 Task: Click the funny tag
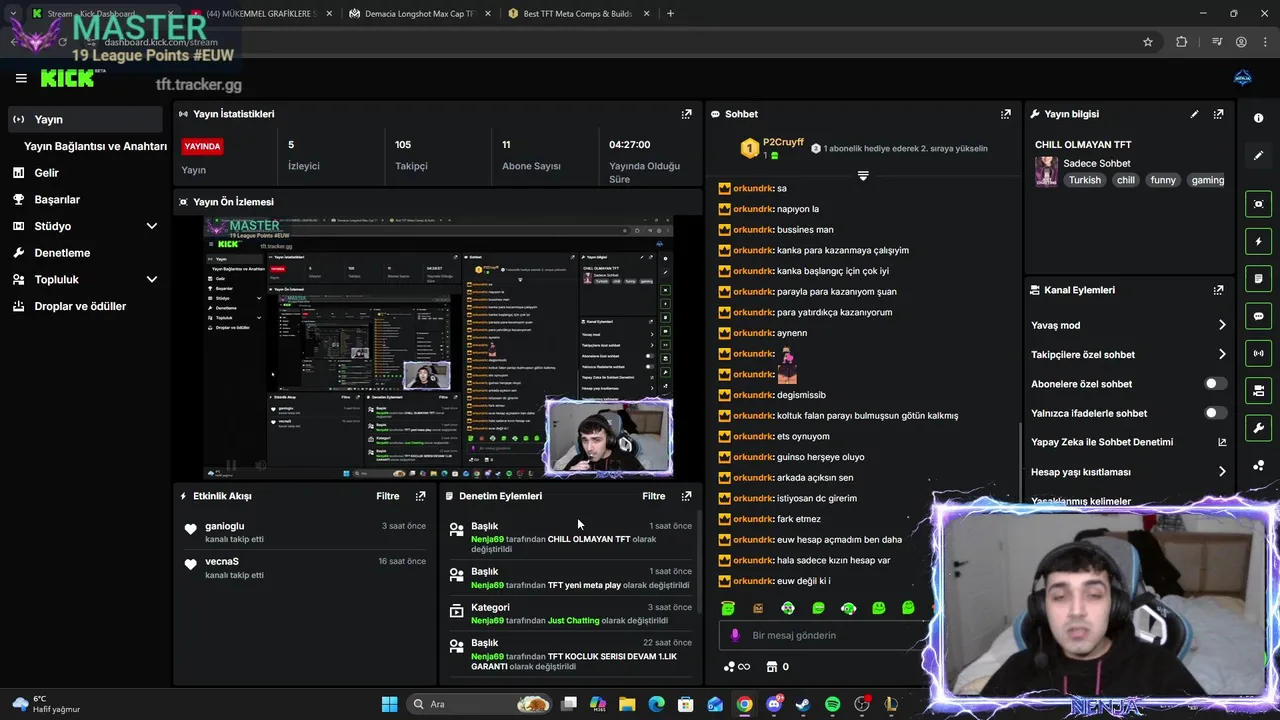coord(1163,180)
